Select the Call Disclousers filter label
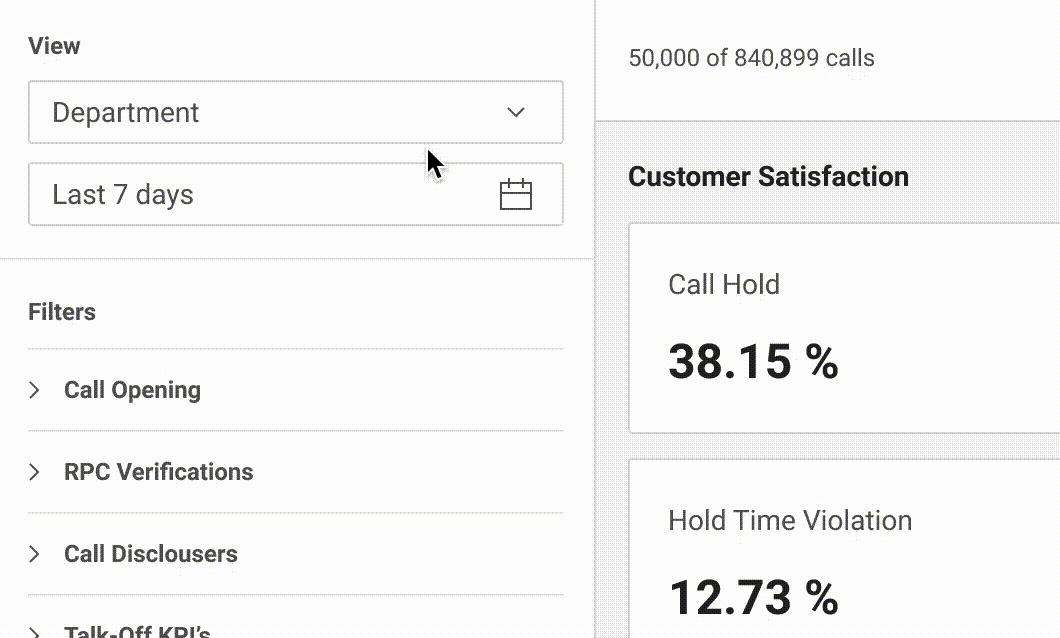Image resolution: width=1060 pixels, height=638 pixels. click(150, 554)
